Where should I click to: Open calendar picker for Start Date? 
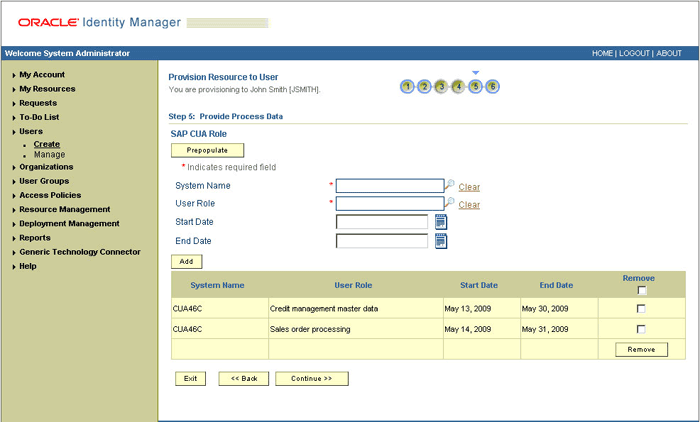coord(441,222)
